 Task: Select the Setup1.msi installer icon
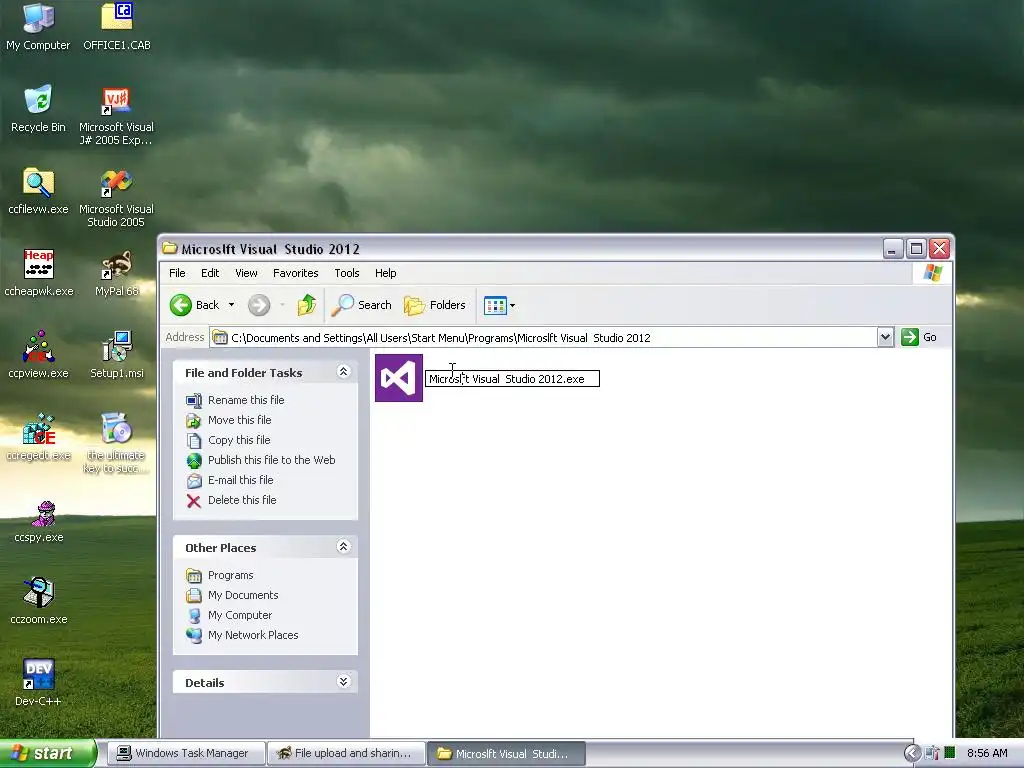(116, 355)
